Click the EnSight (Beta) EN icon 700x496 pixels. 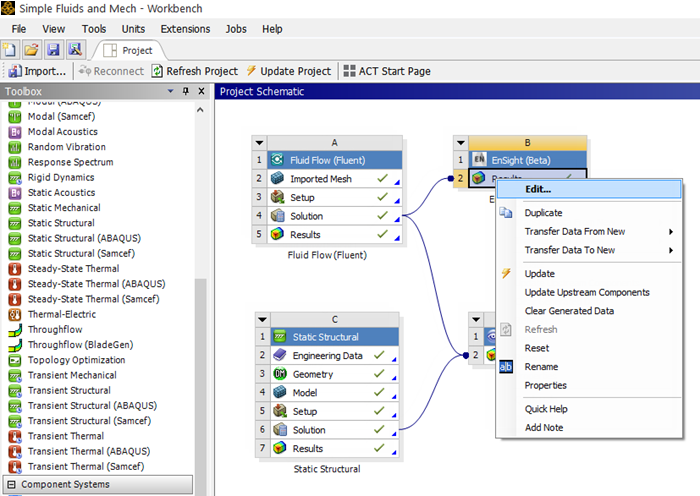(479, 159)
